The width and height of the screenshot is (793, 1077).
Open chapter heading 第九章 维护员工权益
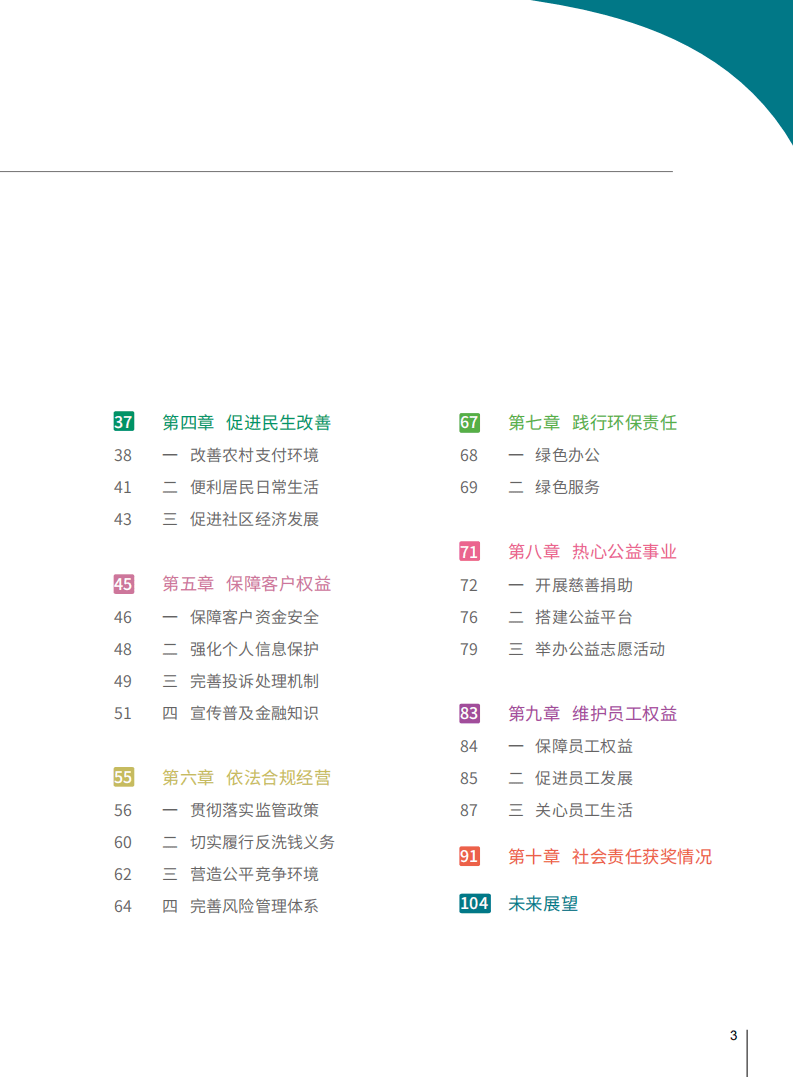pyautogui.click(x=593, y=714)
